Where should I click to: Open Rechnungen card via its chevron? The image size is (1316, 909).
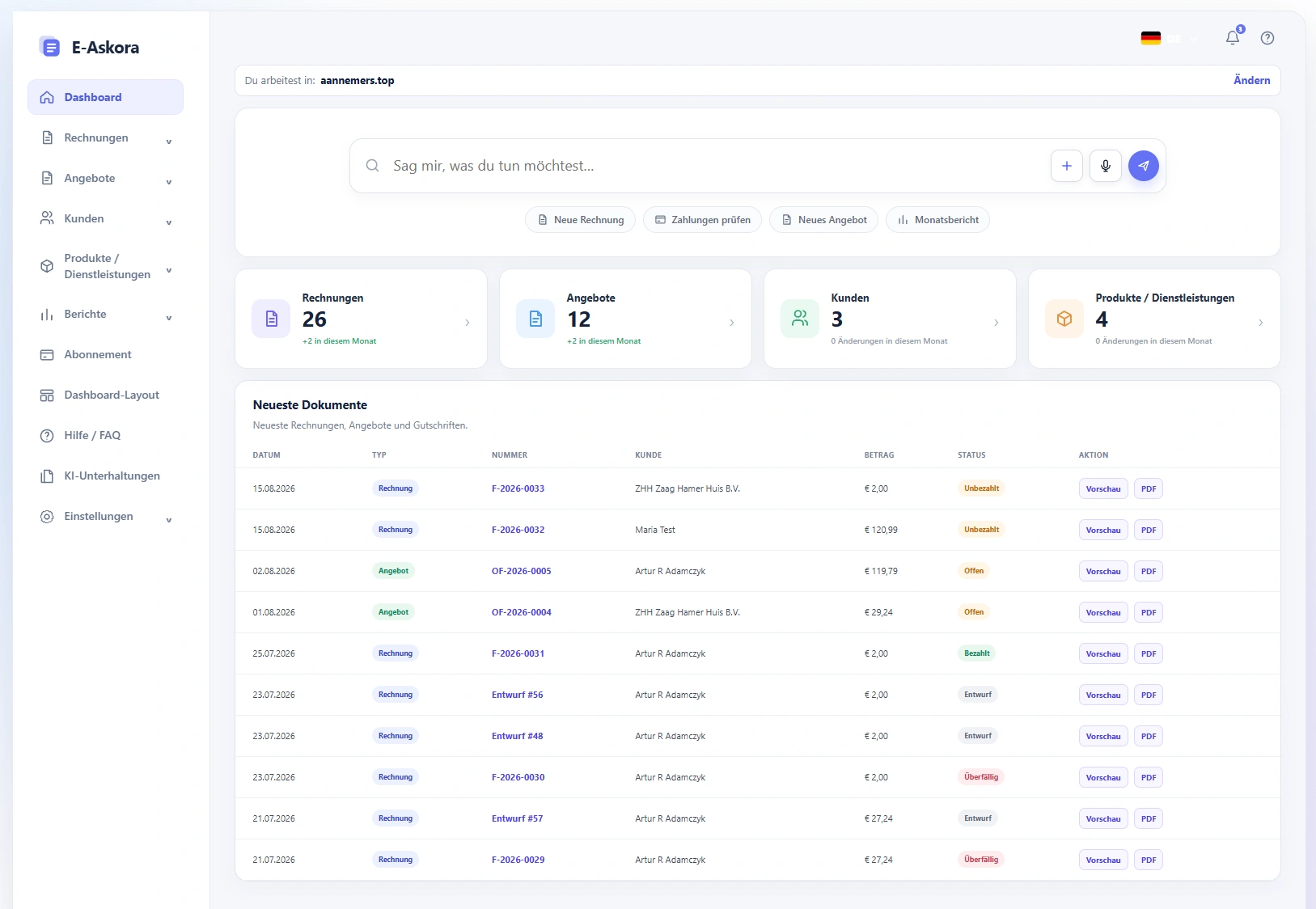pyautogui.click(x=468, y=323)
